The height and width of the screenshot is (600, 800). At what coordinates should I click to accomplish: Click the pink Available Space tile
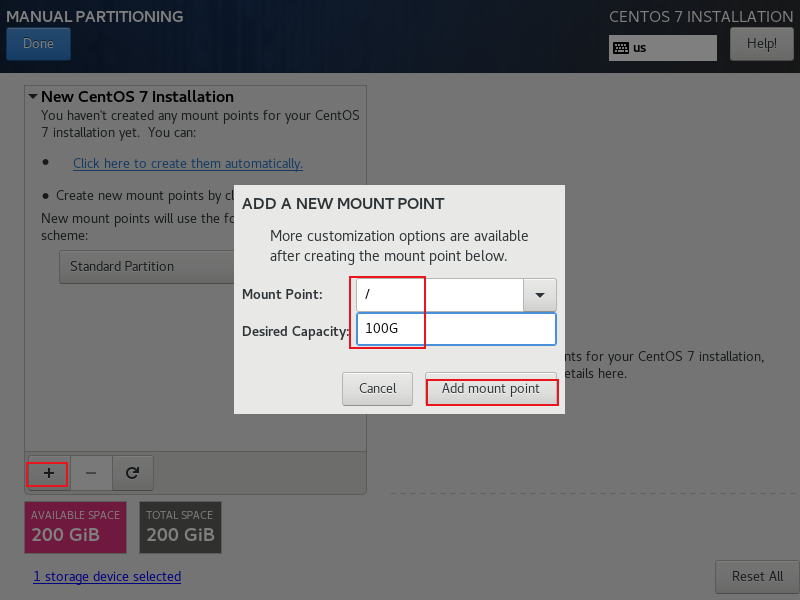coord(76,528)
